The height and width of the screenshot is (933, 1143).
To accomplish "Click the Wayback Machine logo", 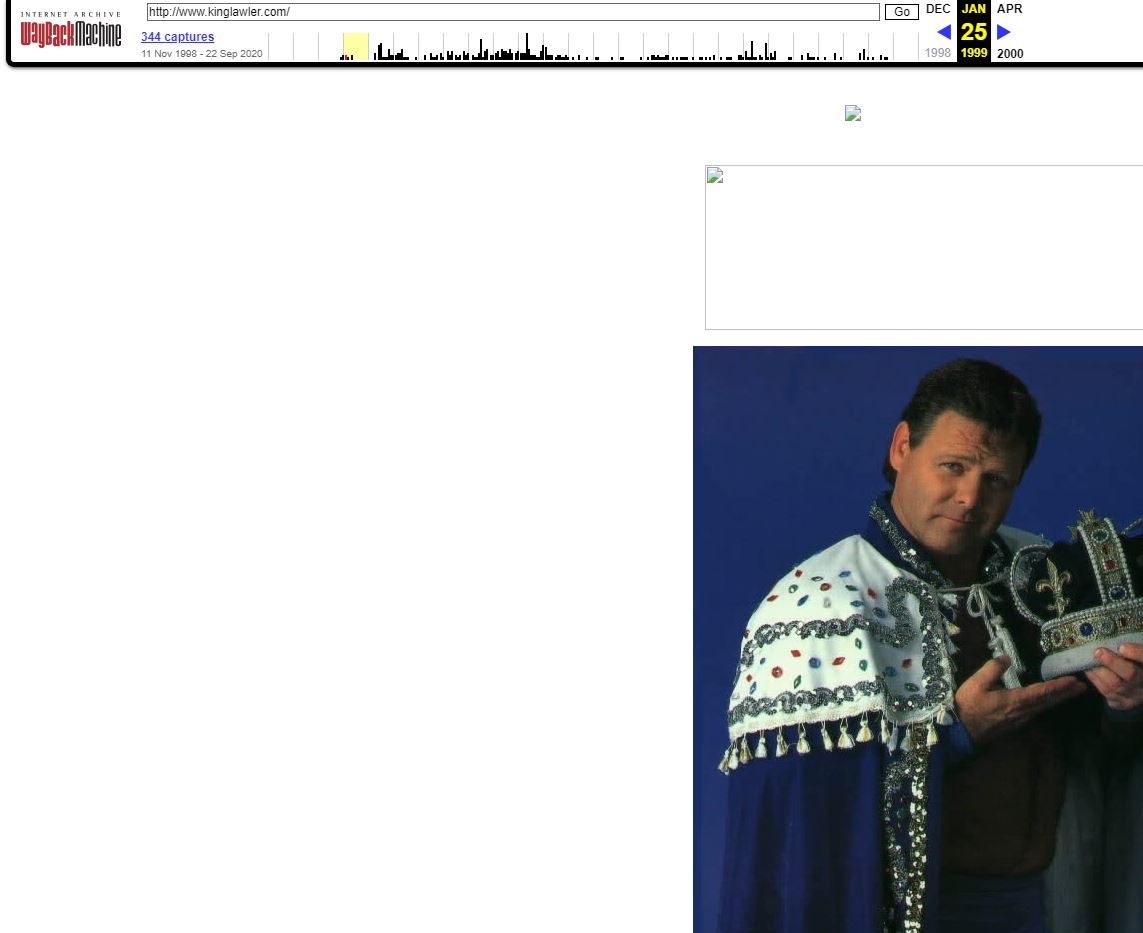I will coord(70,35).
